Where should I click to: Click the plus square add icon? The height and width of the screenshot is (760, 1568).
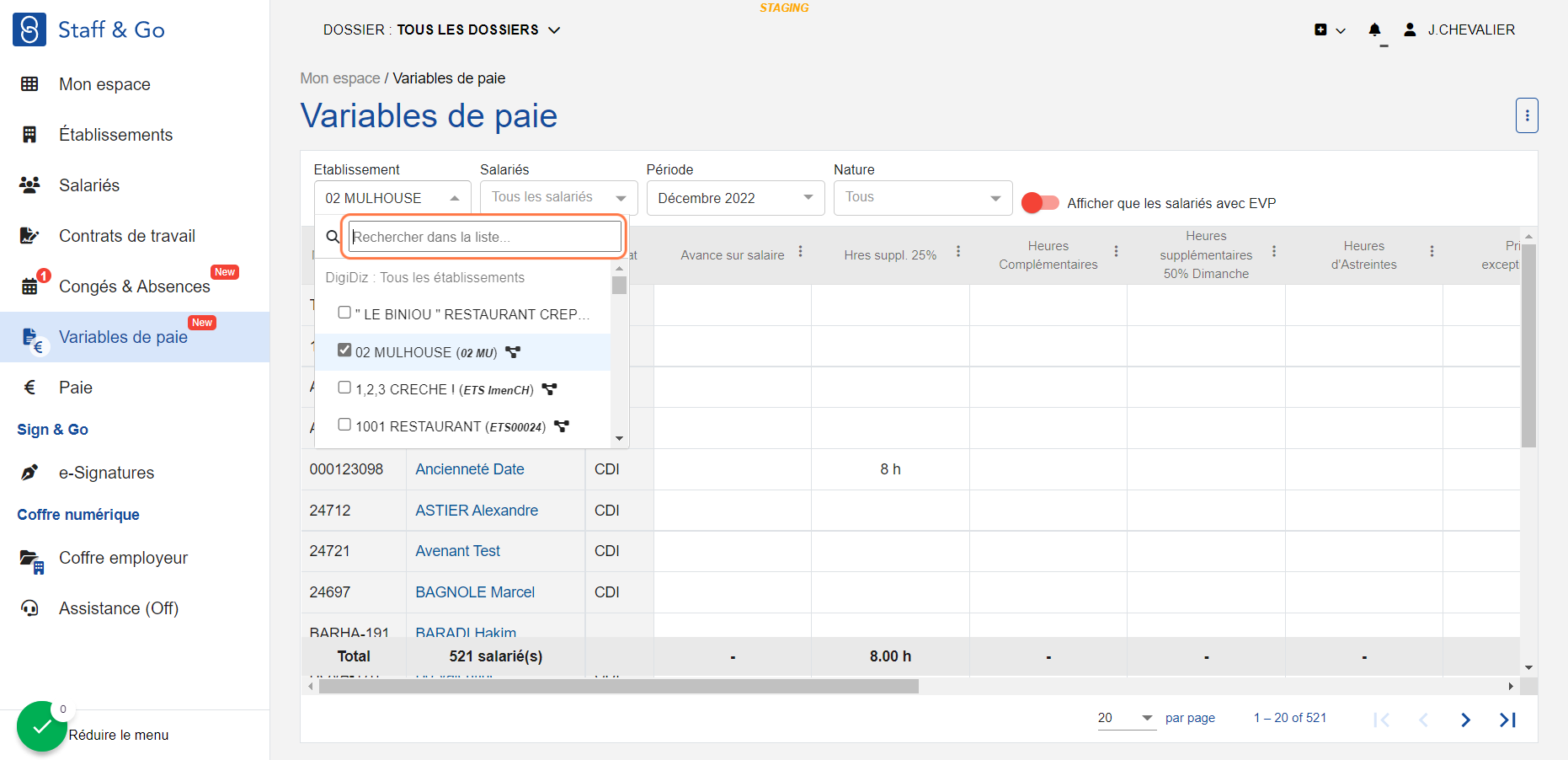(x=1320, y=29)
